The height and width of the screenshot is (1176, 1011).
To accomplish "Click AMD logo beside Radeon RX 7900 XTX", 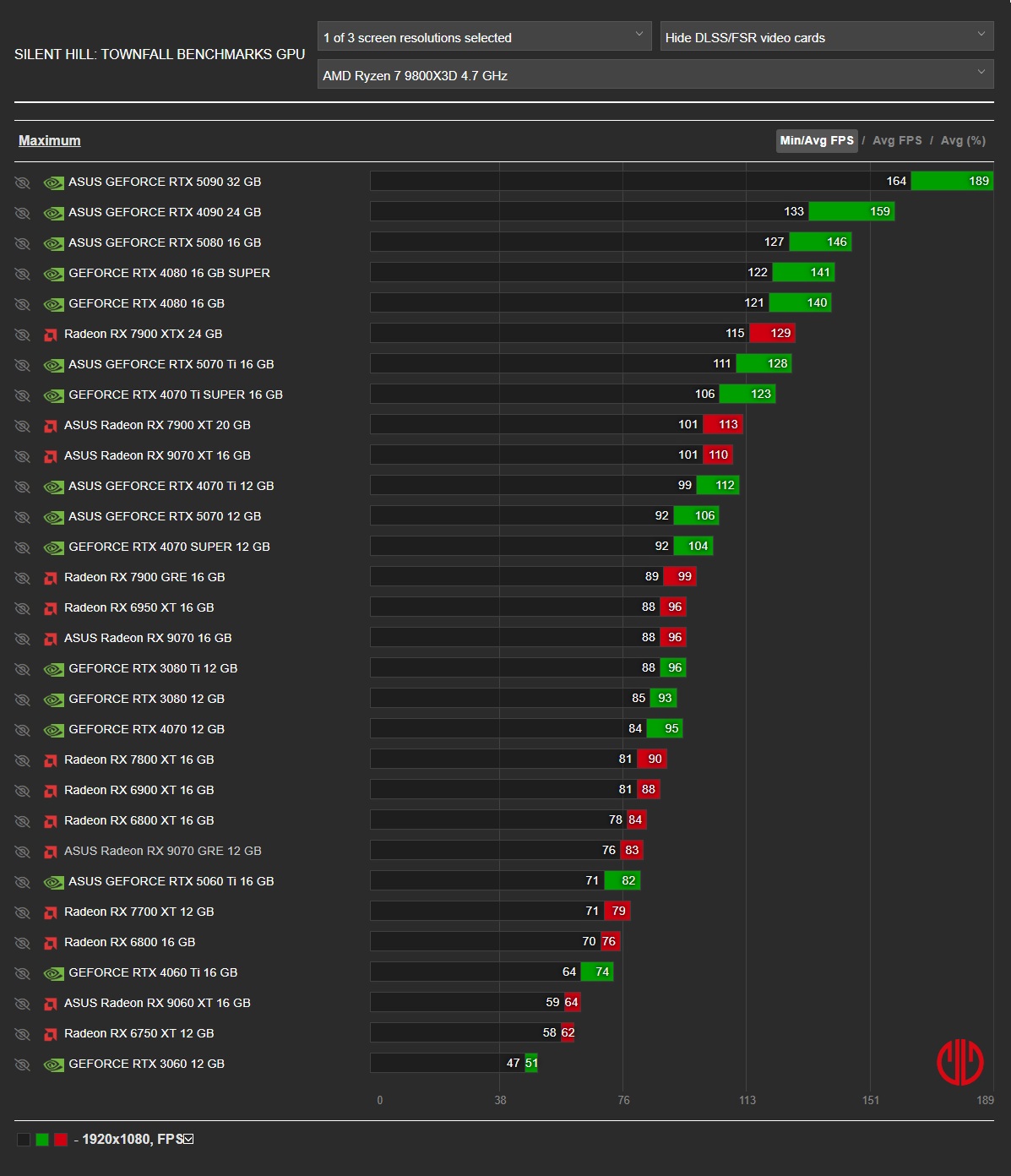I will pyautogui.click(x=51, y=335).
